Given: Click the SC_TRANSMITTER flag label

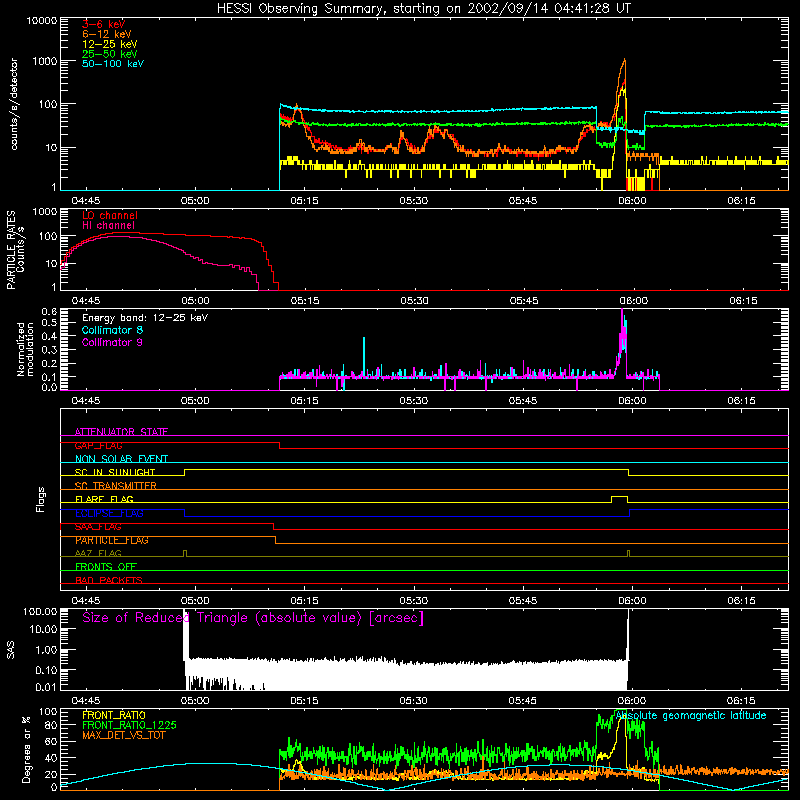Looking at the screenshot, I should click(115, 486).
